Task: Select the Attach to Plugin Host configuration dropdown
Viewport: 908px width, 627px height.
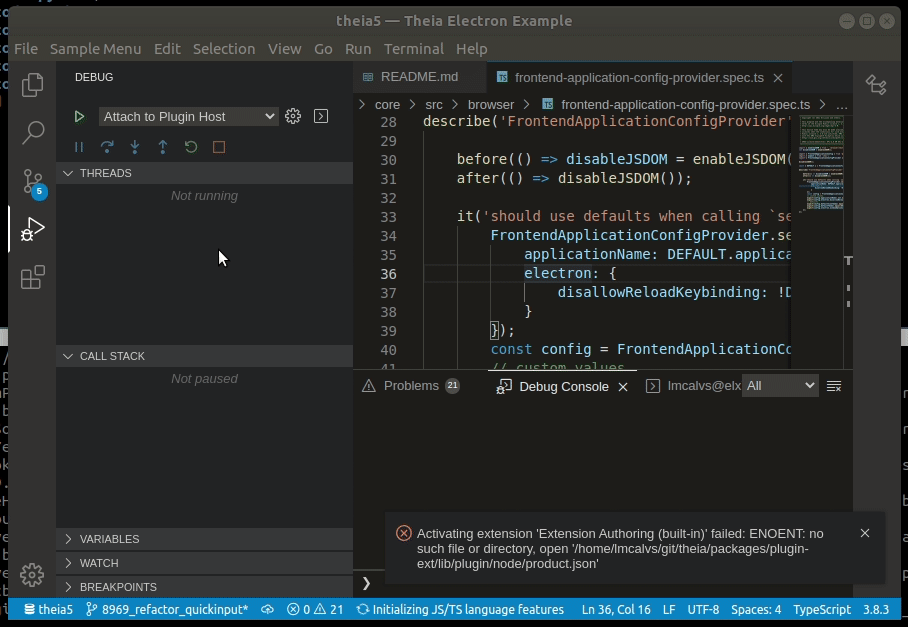Action: click(189, 117)
